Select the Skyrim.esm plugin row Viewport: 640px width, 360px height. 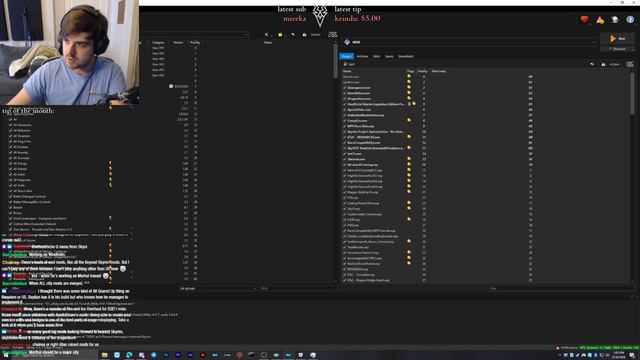point(486,77)
